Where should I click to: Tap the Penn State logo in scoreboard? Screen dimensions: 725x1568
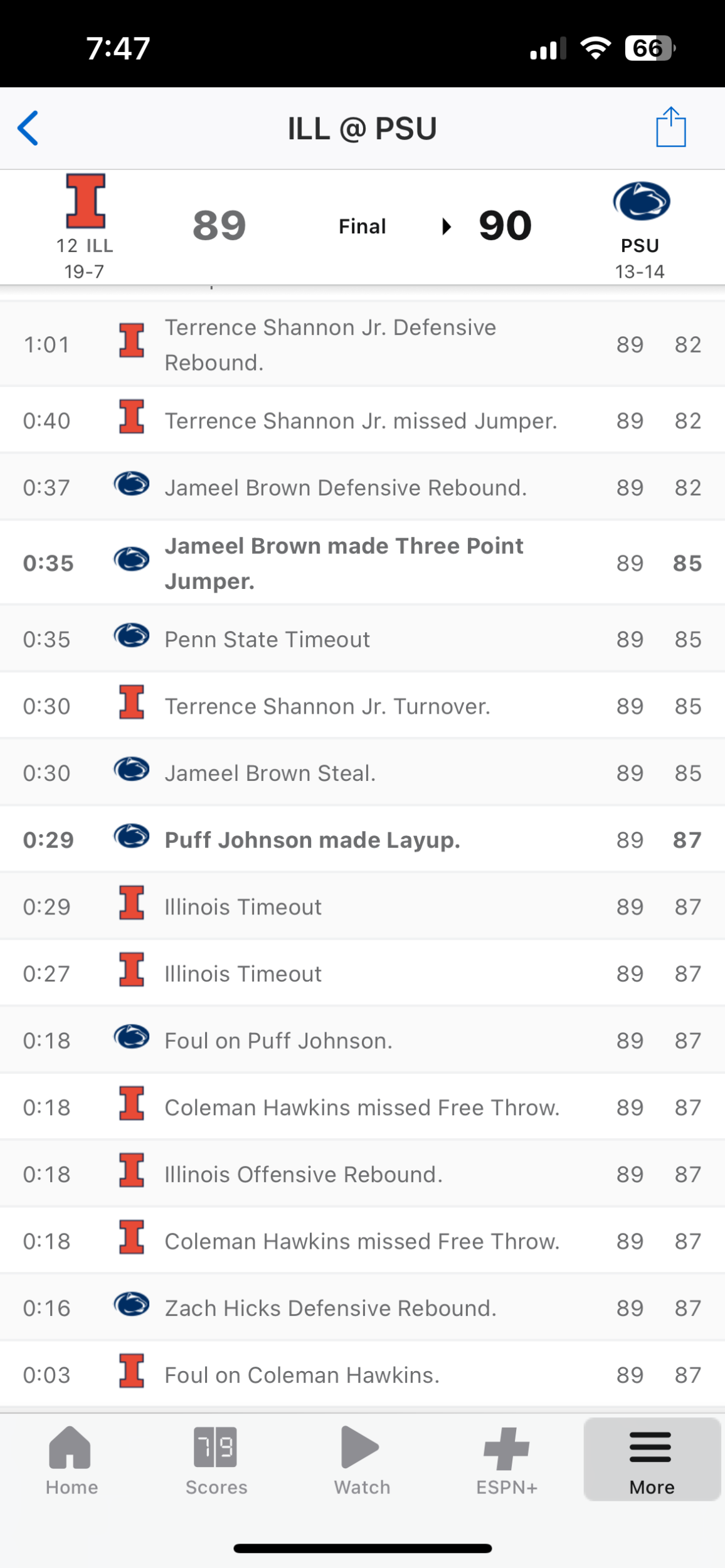[641, 201]
